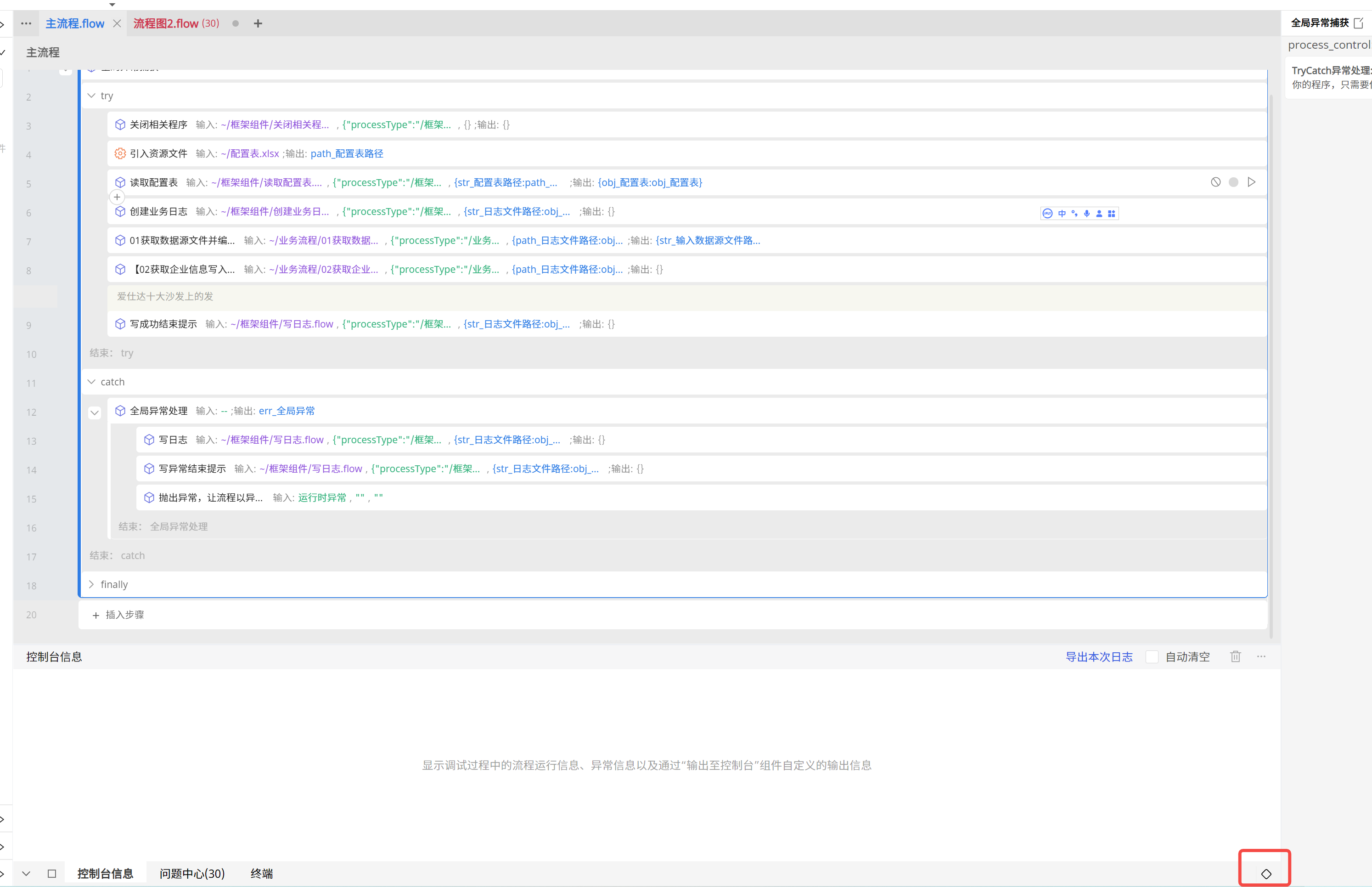Open the iFLY toolbox grid icon

pos(1111,214)
